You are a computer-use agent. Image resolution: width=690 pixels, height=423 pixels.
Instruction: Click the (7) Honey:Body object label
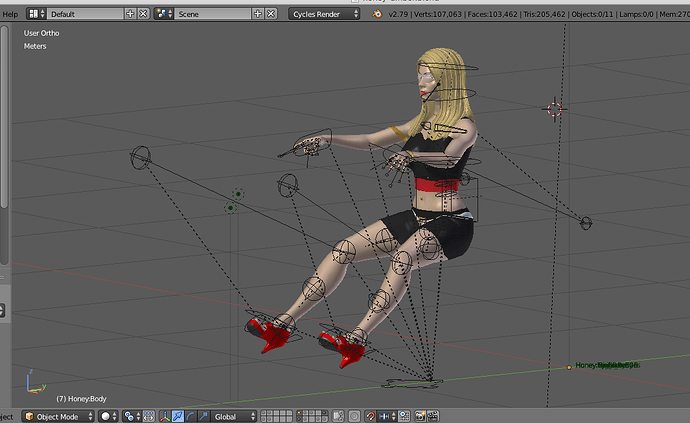coord(81,399)
